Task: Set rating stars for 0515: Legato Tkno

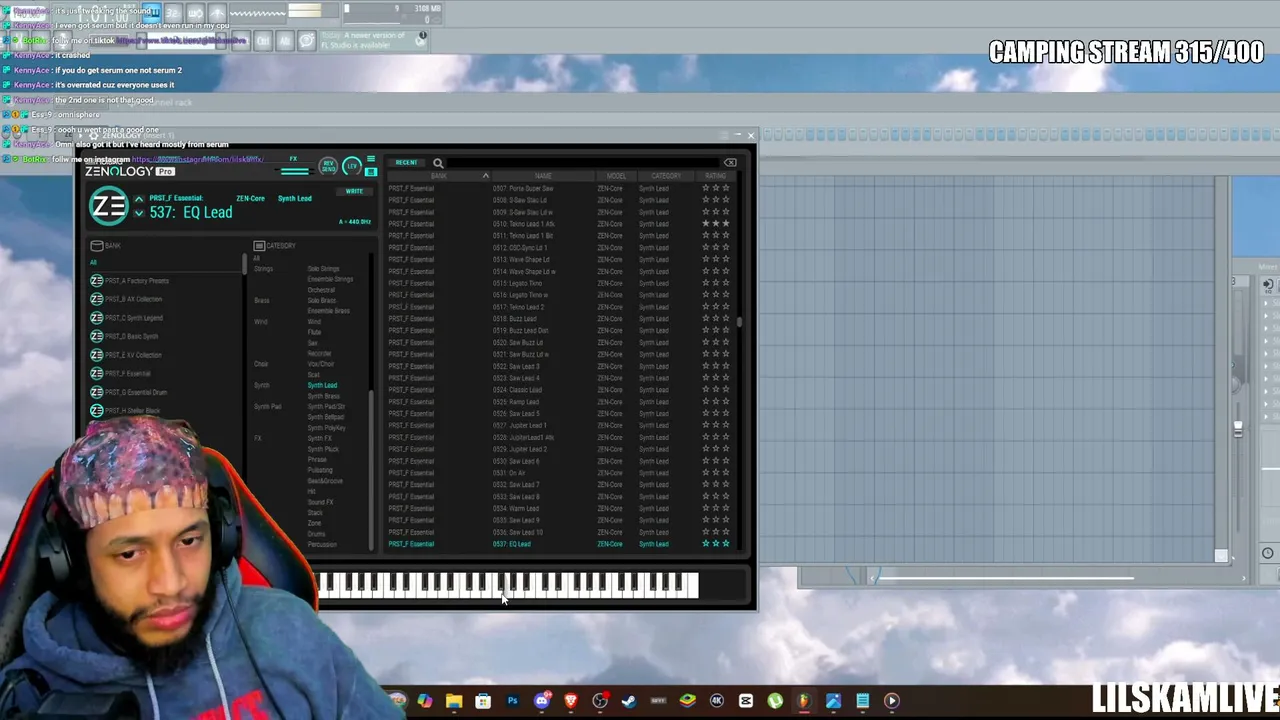Action: pos(716,283)
